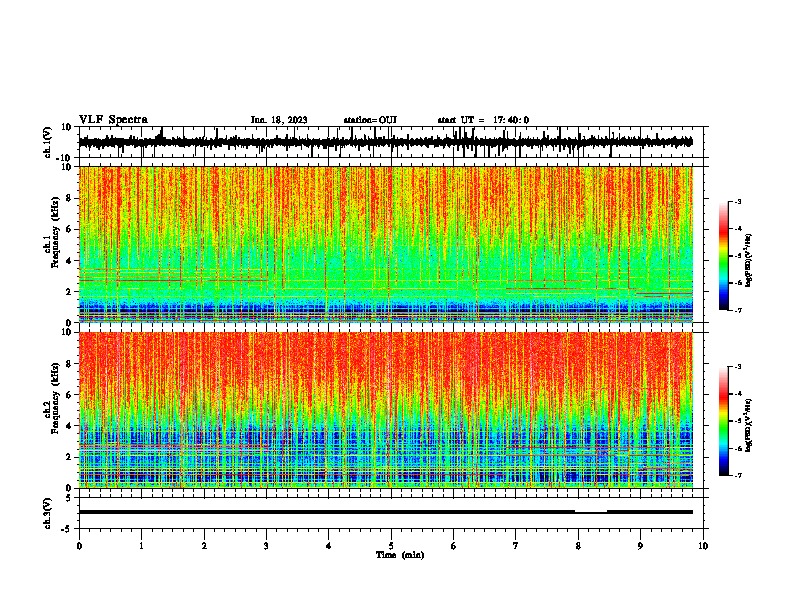Click the ch.1 voltage waveform trace panel
The width and height of the screenshot is (792, 612).
pyautogui.click(x=393, y=142)
